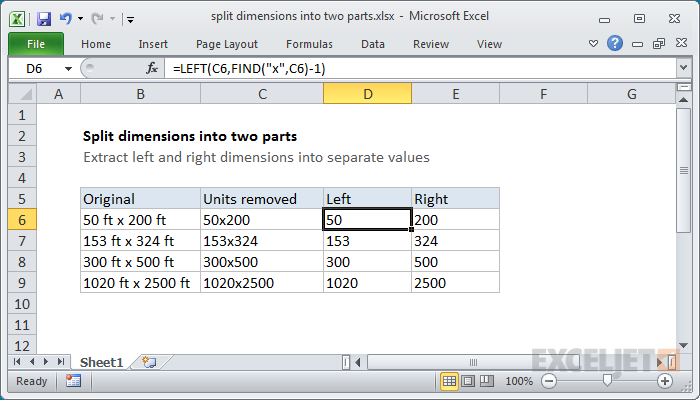The height and width of the screenshot is (400, 700).
Task: Zoom out with the minus button
Action: [x=549, y=381]
